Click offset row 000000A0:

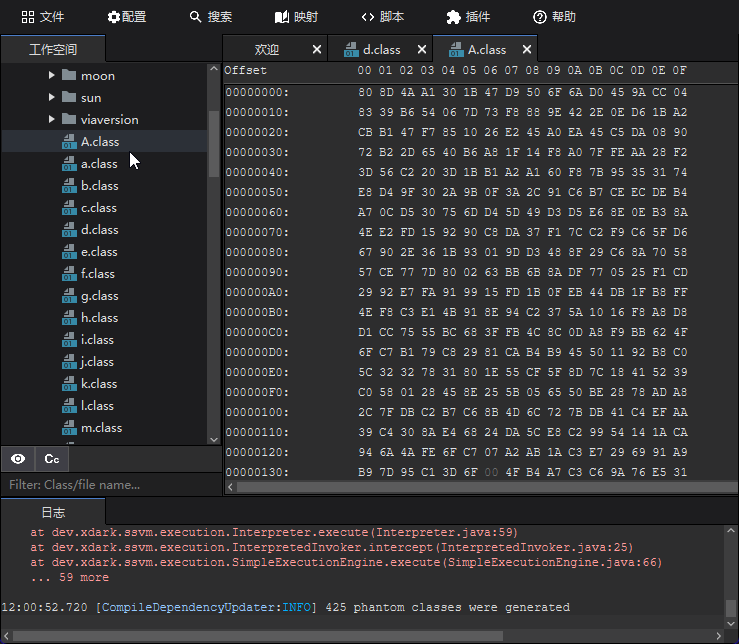(x=257, y=292)
